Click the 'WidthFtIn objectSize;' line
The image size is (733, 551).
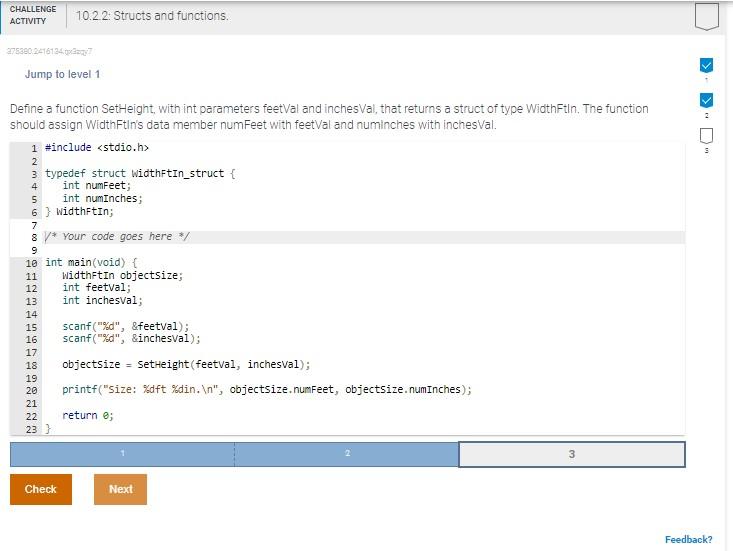tap(122, 275)
